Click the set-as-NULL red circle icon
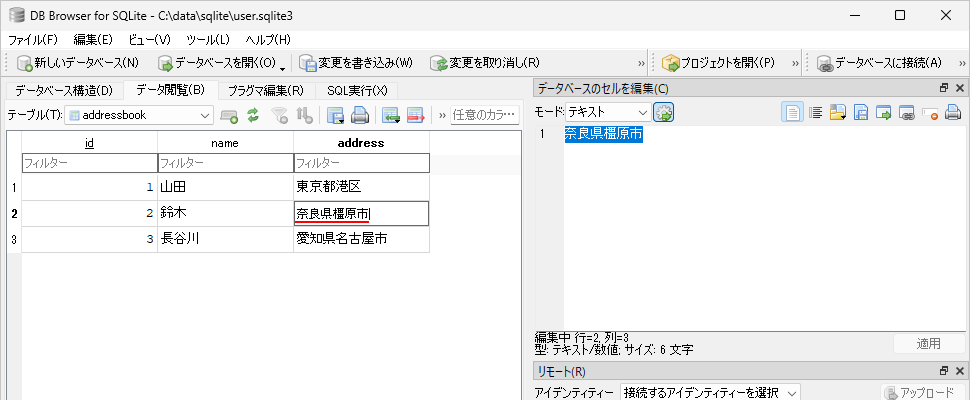The width and height of the screenshot is (970, 400). (930, 113)
